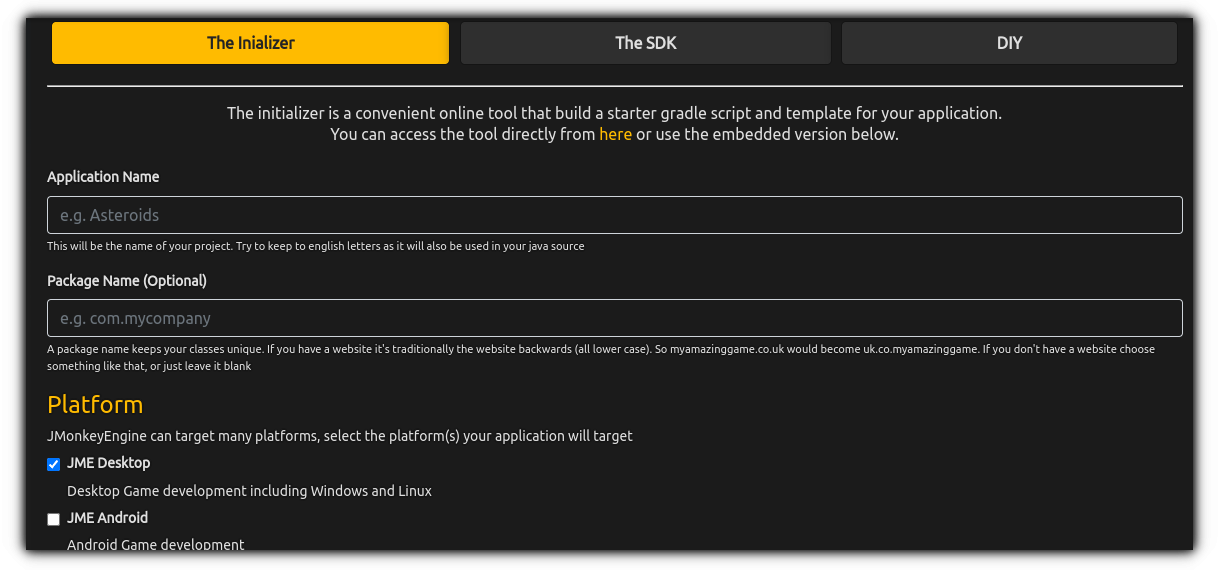Click the initializer description paragraph

pyautogui.click(x=614, y=114)
